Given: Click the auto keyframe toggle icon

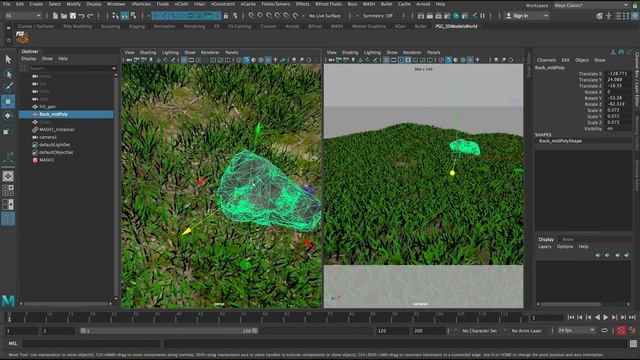Looking at the screenshot, I should [621, 331].
